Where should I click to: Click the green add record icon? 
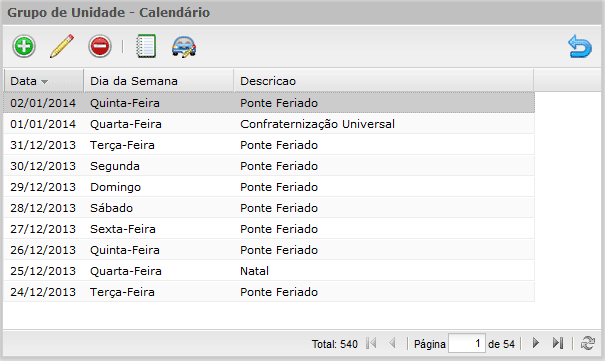[x=24, y=46]
